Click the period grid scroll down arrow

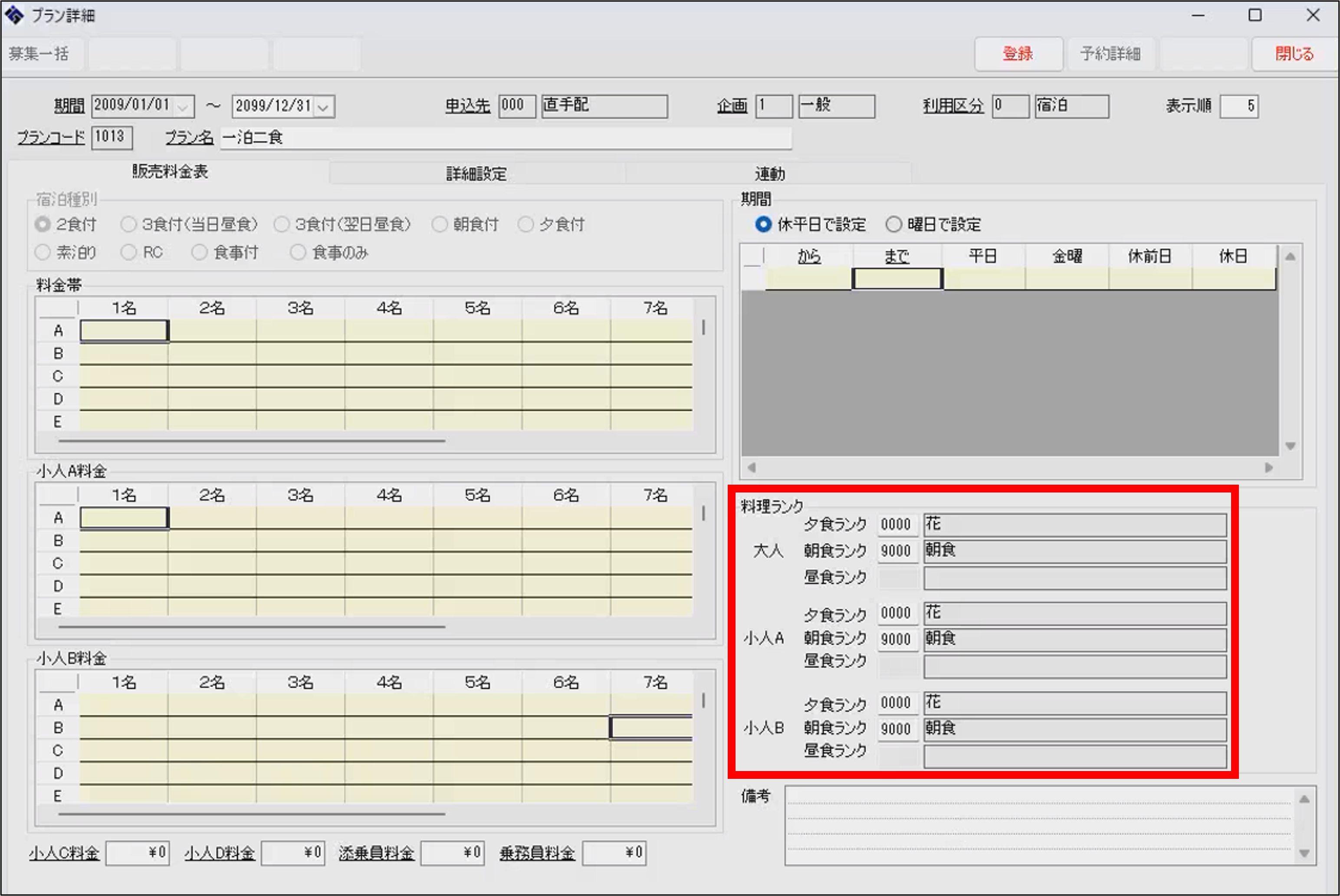pos(1290,446)
